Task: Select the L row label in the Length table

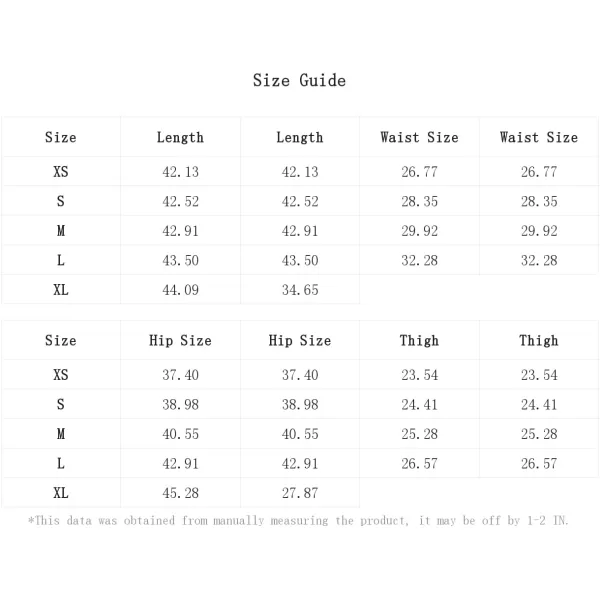Action: (61, 260)
